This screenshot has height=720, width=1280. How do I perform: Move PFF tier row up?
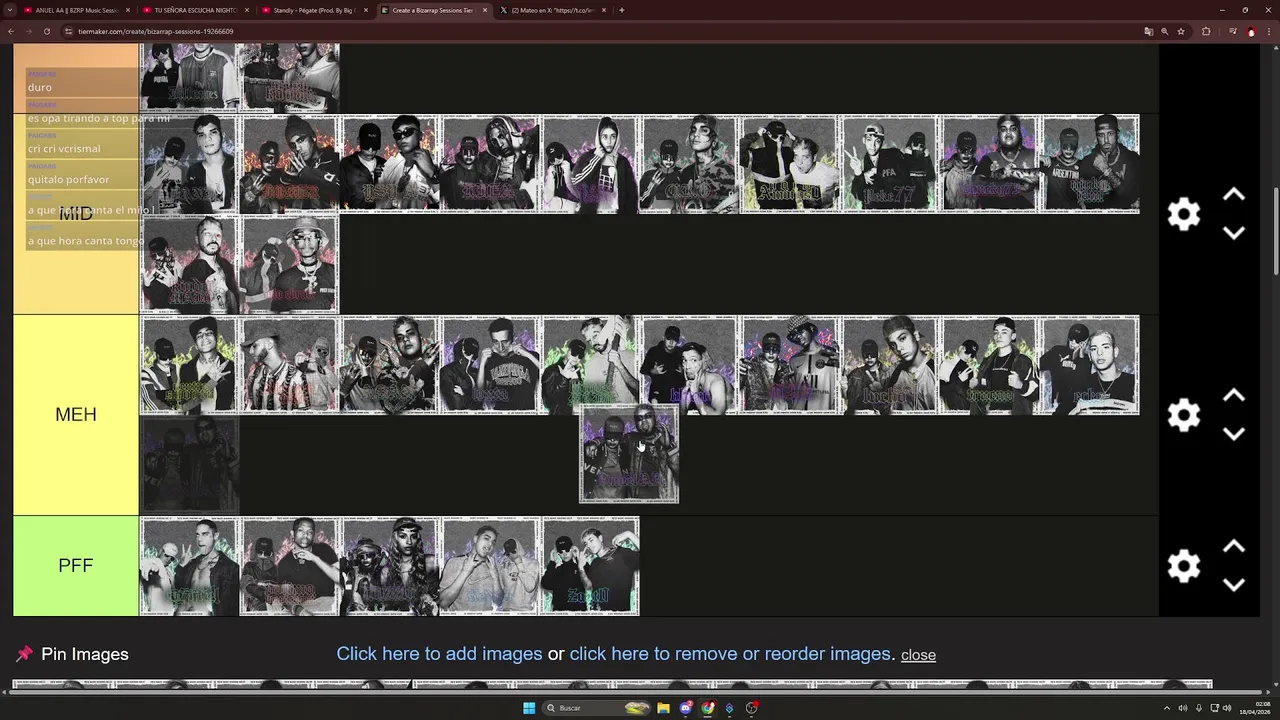point(1234,547)
